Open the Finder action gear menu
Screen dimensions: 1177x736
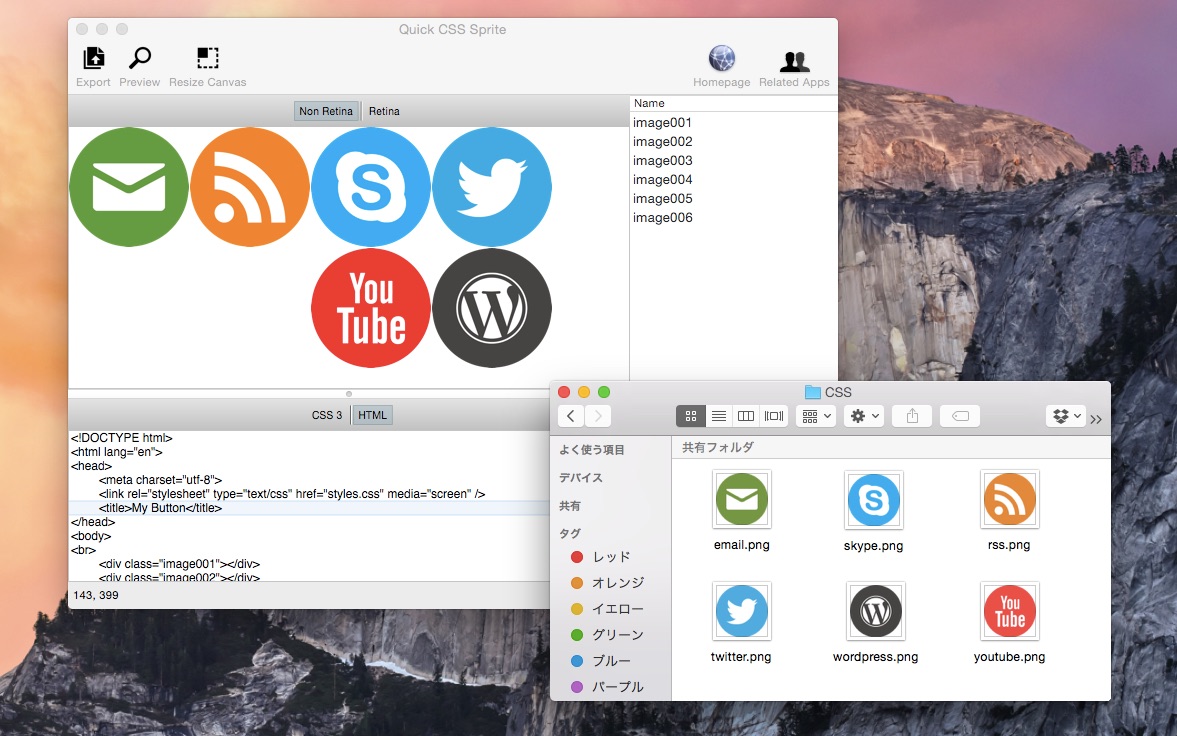(863, 416)
